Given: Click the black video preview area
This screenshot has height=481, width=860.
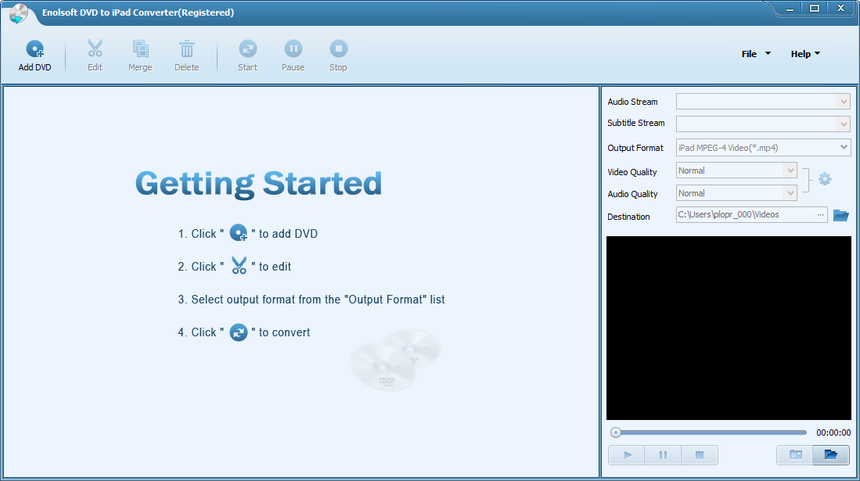Looking at the screenshot, I should coord(728,328).
